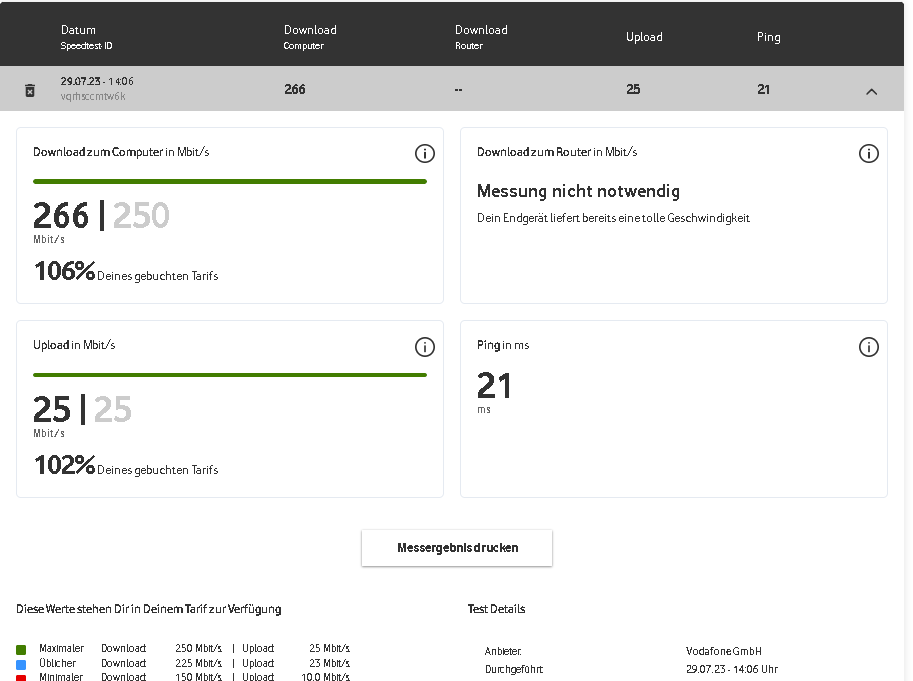Screen dimensions: 913x681
Task: Select the Speedtest ID vqrhsccmtw6k
Action: (93, 97)
